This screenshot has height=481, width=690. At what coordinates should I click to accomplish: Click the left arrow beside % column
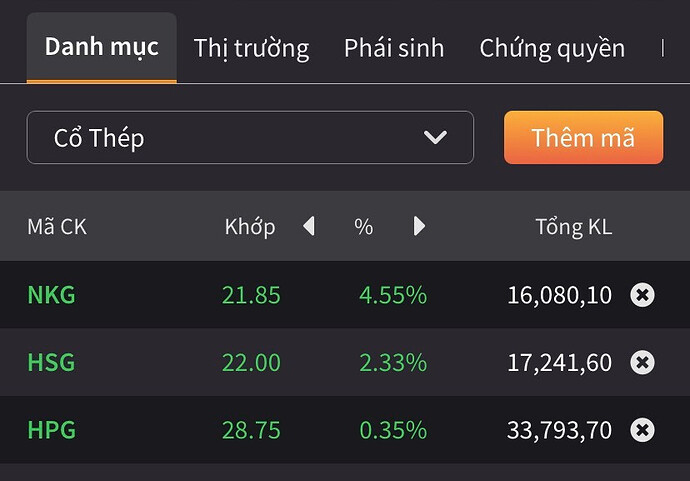[x=309, y=226]
